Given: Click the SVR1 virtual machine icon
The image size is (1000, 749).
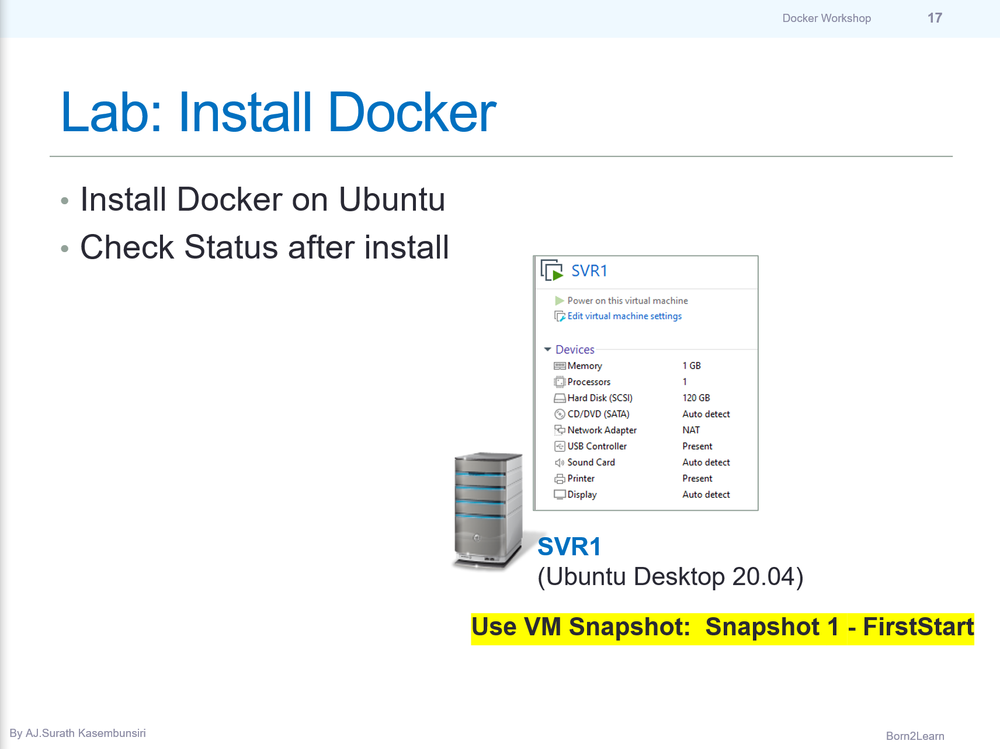Looking at the screenshot, I should click(x=550, y=270).
